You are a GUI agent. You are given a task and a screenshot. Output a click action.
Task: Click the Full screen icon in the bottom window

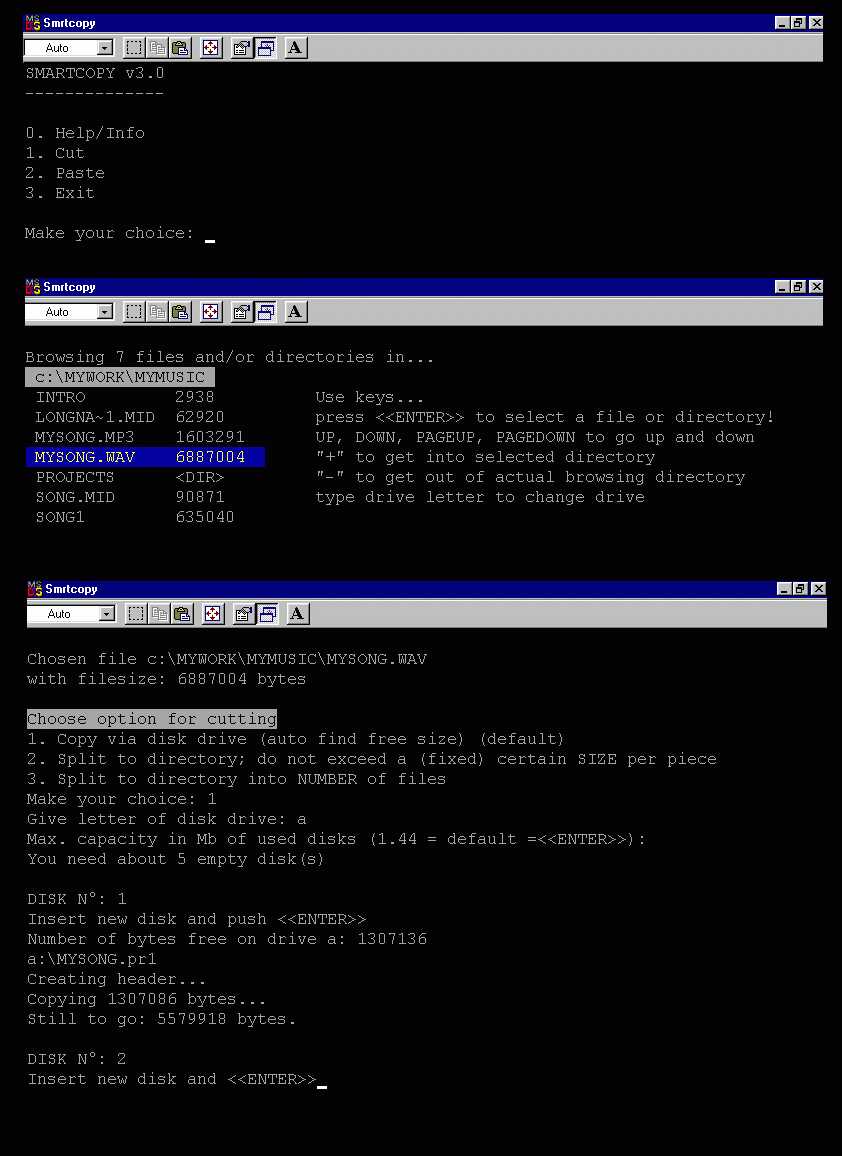(x=213, y=614)
